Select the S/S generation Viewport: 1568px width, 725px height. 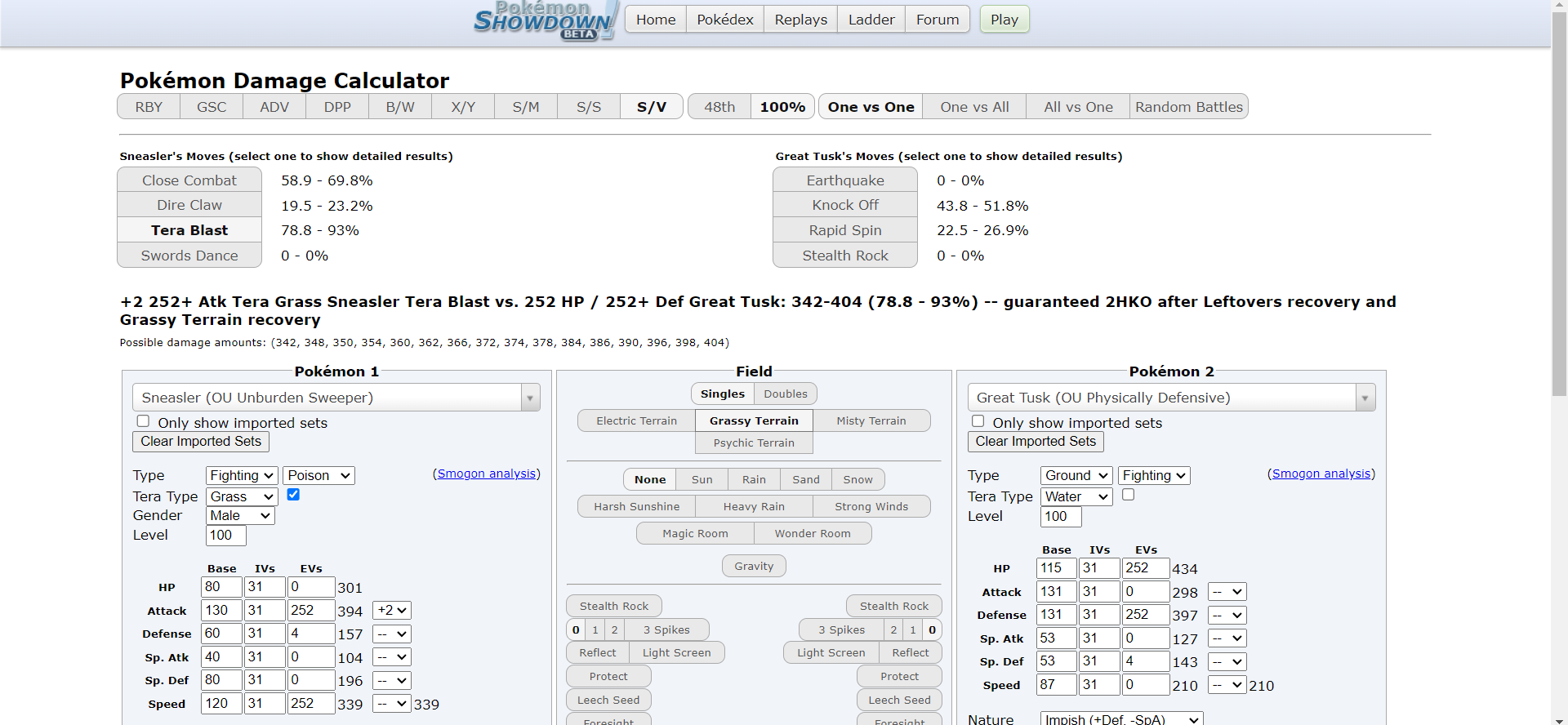point(589,107)
